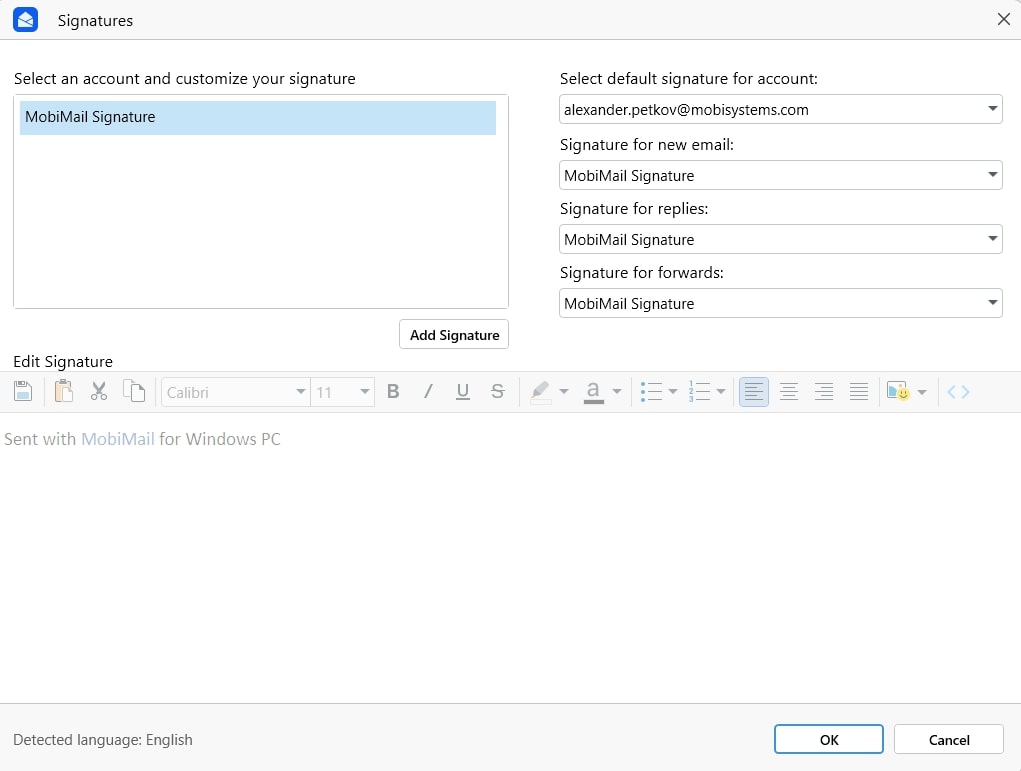Viewport: 1021px width, 771px height.
Task: Select the Cut tool in the editor toolbar
Action: click(98, 391)
